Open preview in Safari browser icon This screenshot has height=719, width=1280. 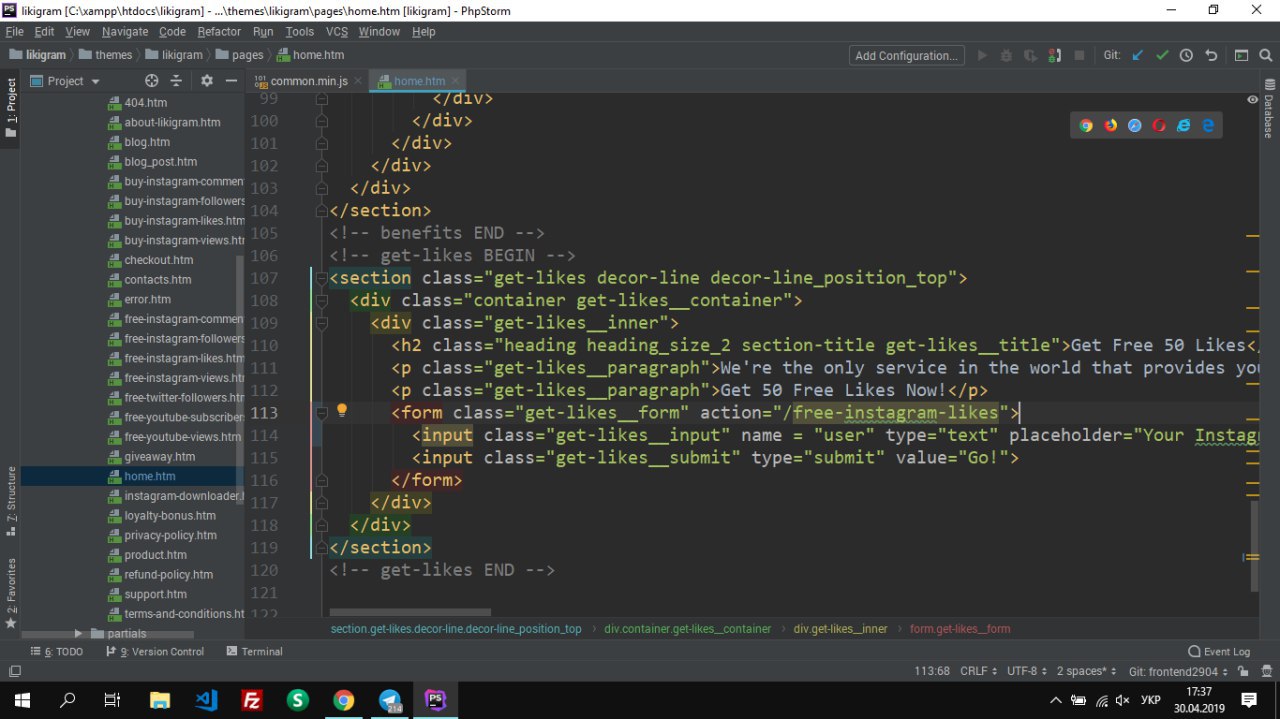pos(1135,125)
